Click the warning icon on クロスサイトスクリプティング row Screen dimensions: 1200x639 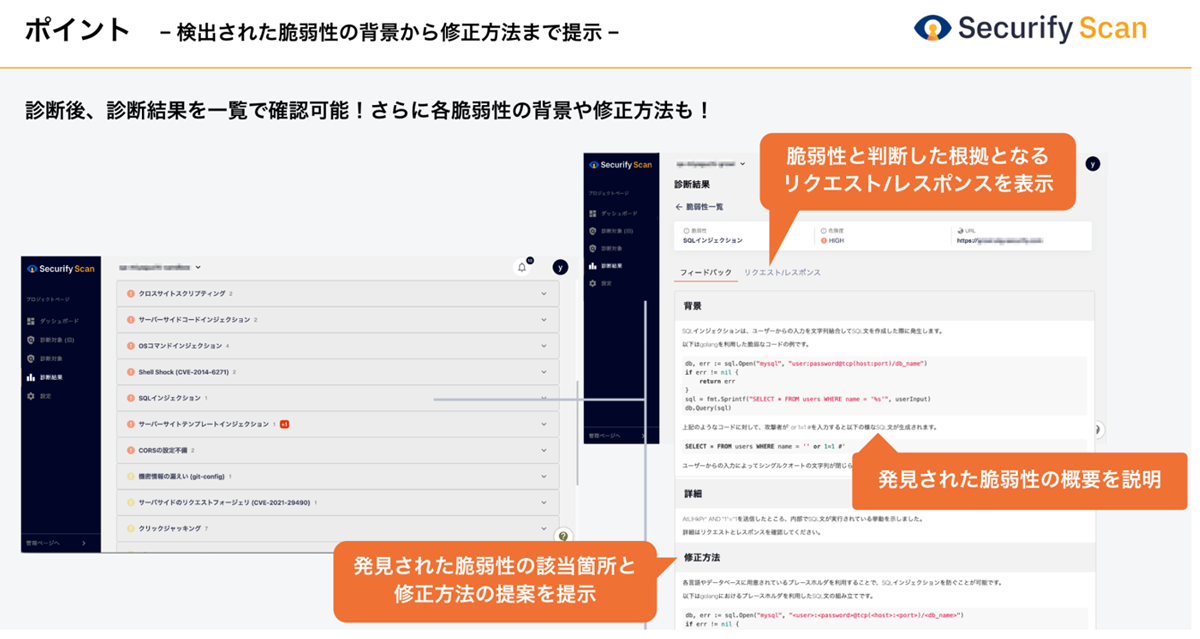[x=129, y=294]
